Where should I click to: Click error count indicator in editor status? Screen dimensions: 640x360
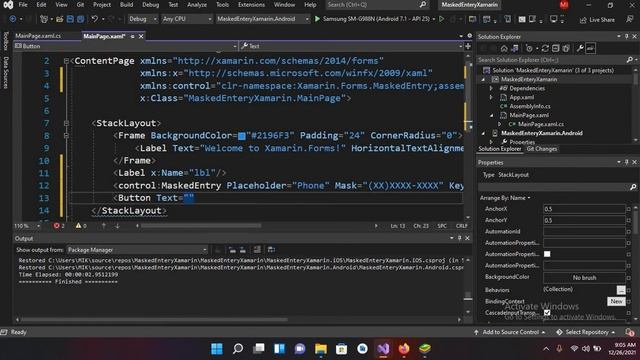59,226
